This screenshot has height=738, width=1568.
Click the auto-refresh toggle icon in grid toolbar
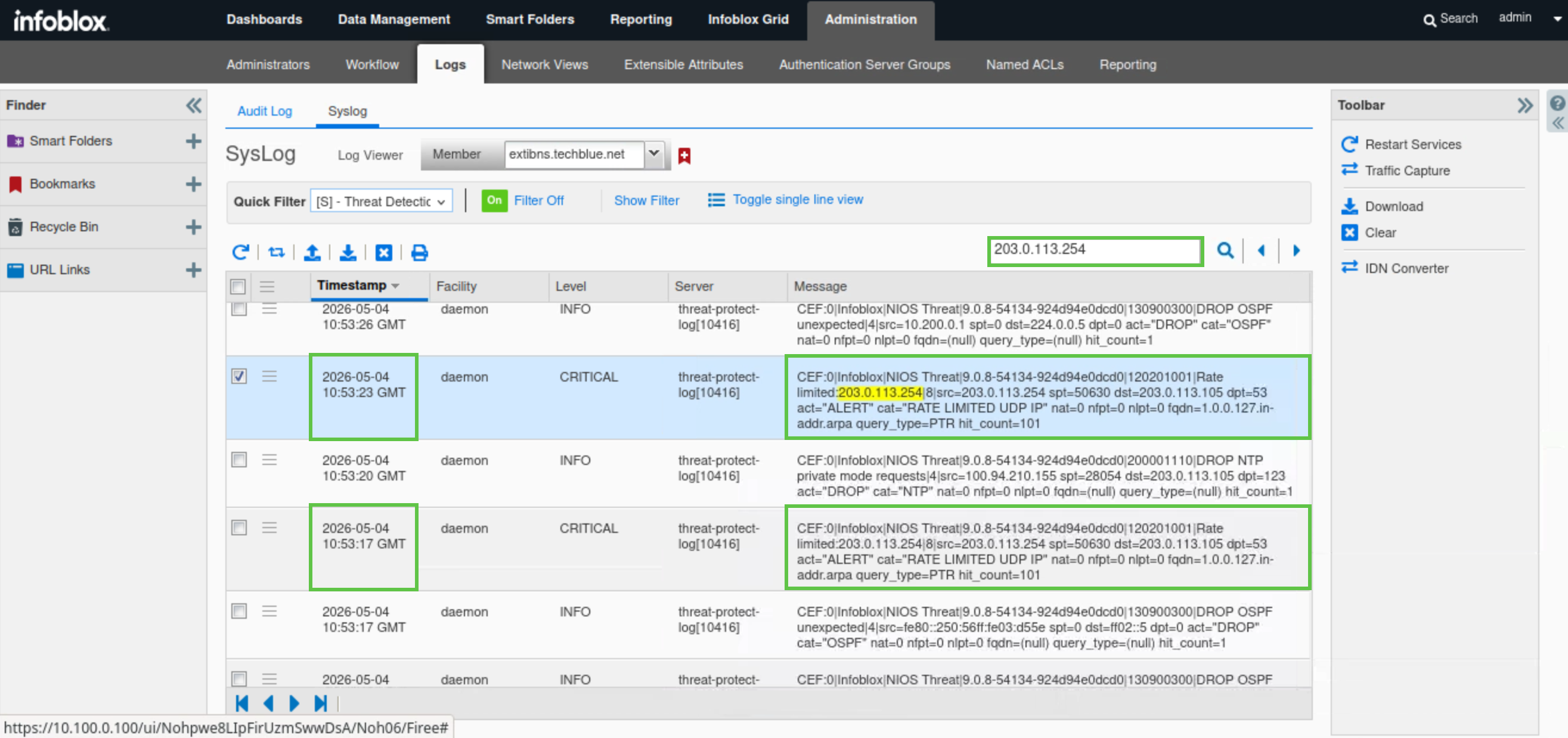[277, 252]
